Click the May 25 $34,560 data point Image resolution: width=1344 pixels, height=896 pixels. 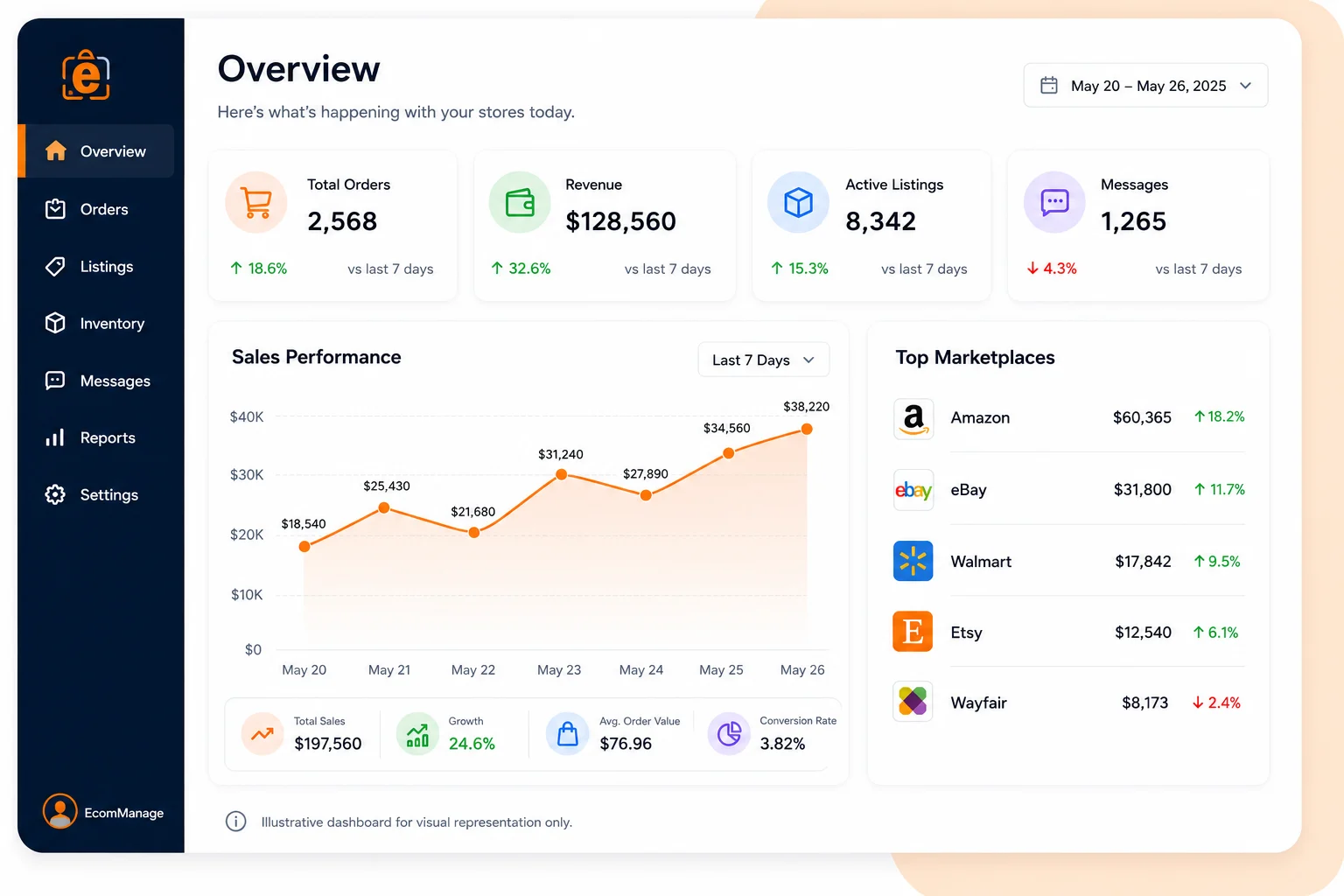tap(729, 453)
